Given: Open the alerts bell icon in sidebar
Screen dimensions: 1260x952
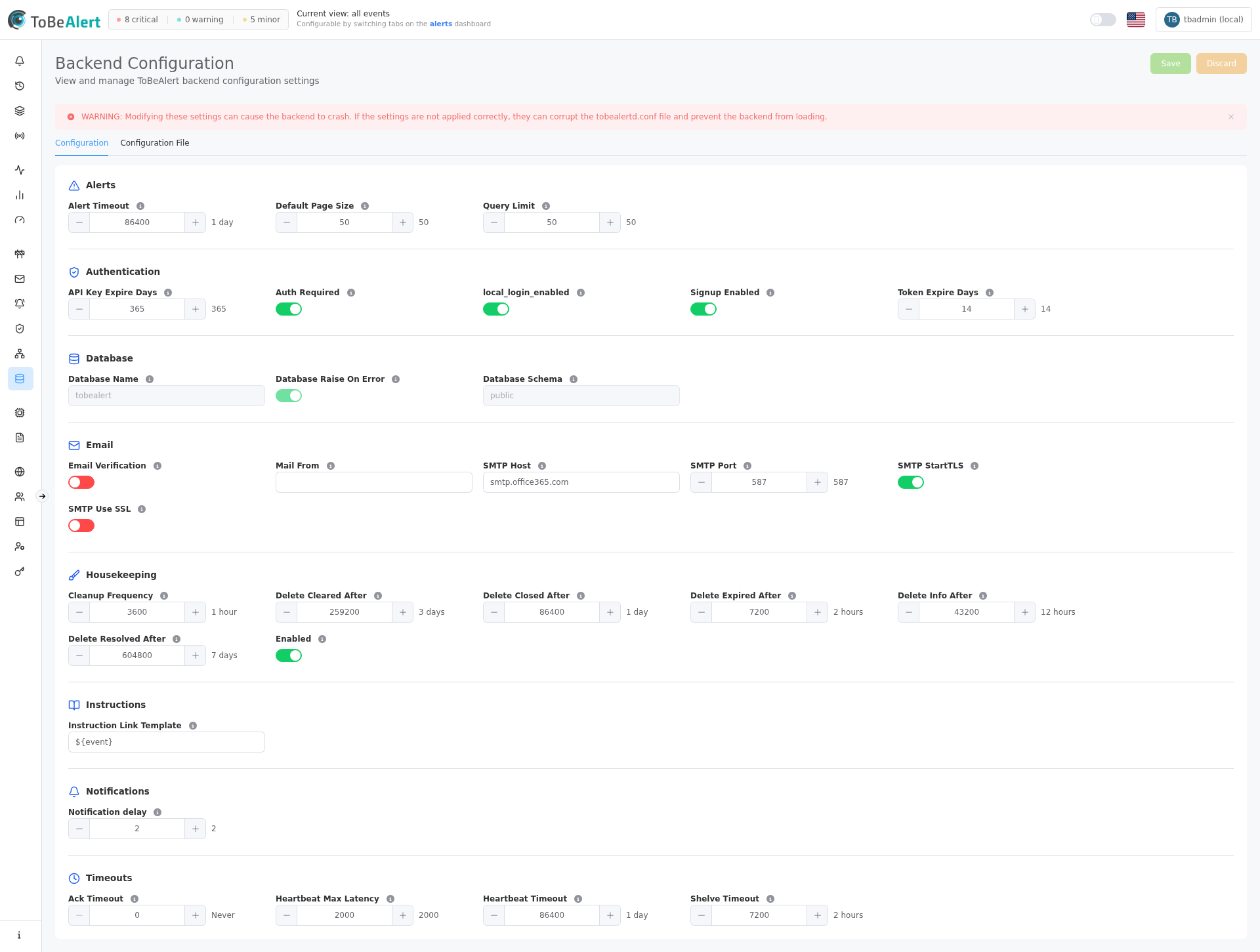Looking at the screenshot, I should (20, 61).
